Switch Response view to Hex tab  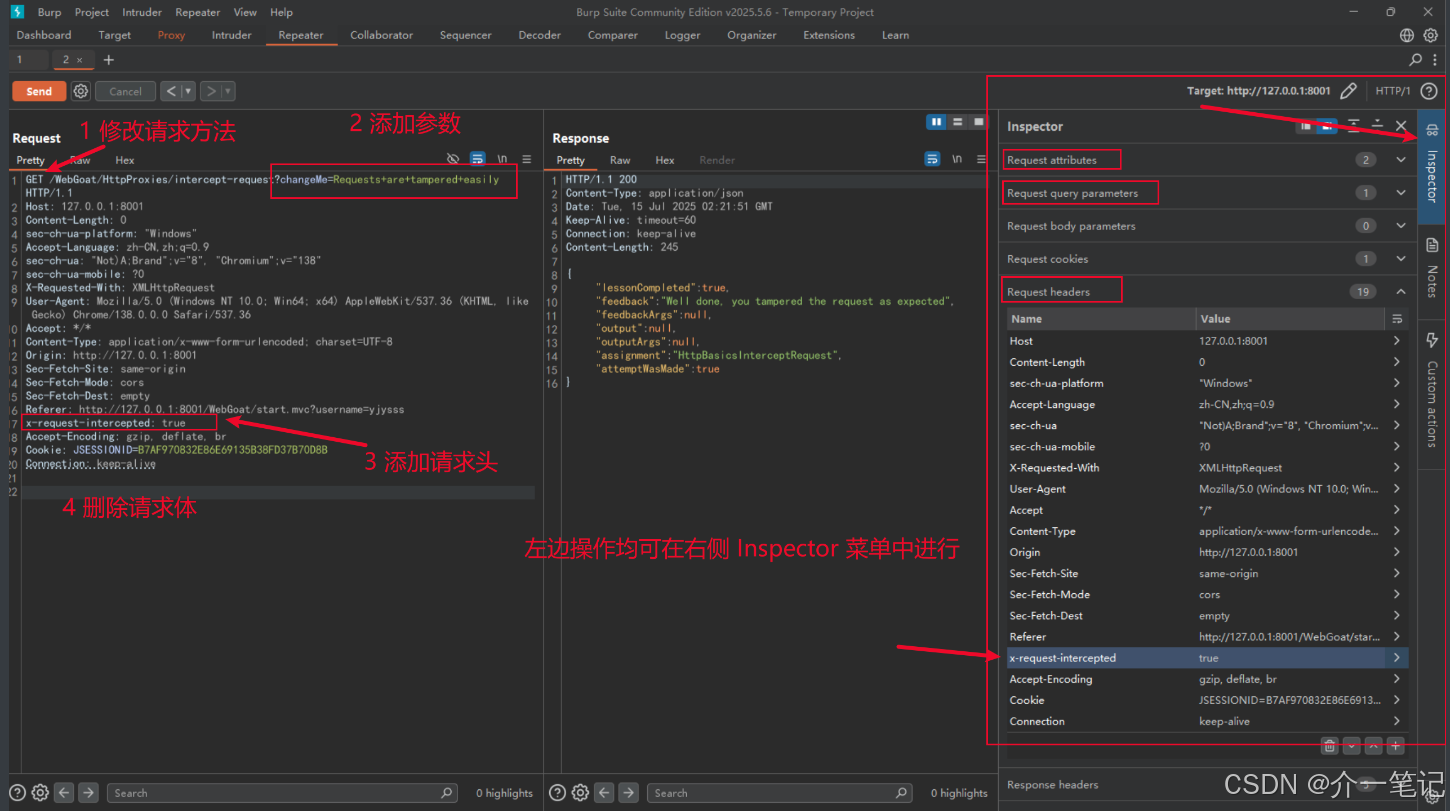click(x=665, y=160)
